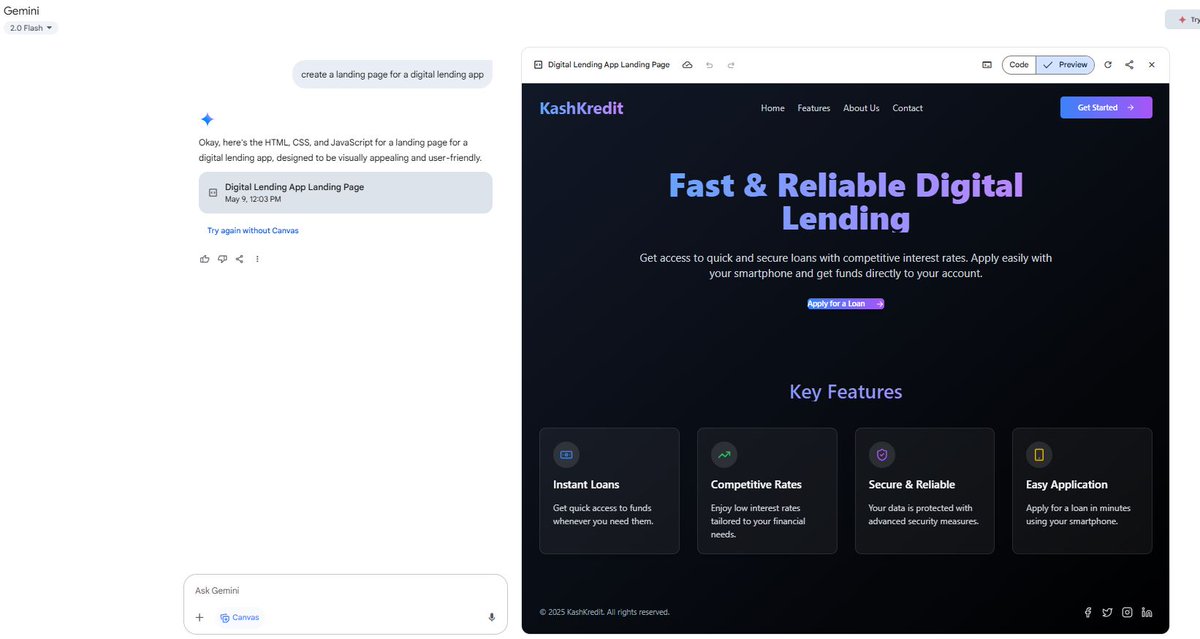Click the plus attachment icon

200,617
